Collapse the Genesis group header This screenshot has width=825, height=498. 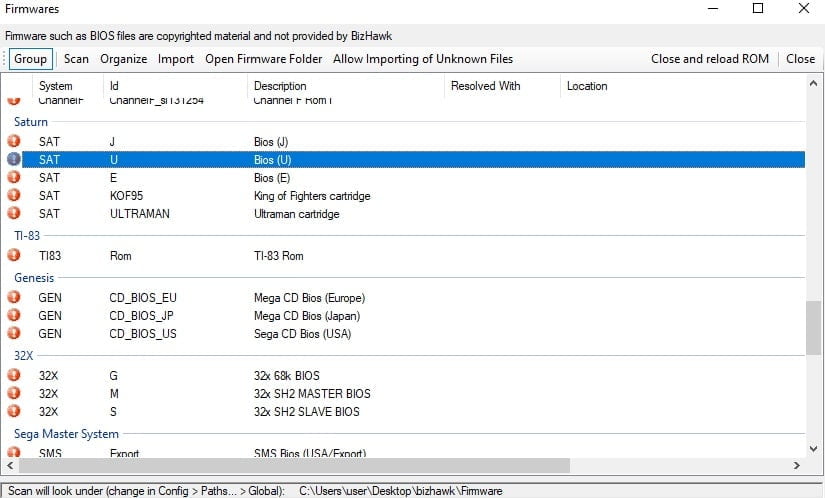point(34,278)
